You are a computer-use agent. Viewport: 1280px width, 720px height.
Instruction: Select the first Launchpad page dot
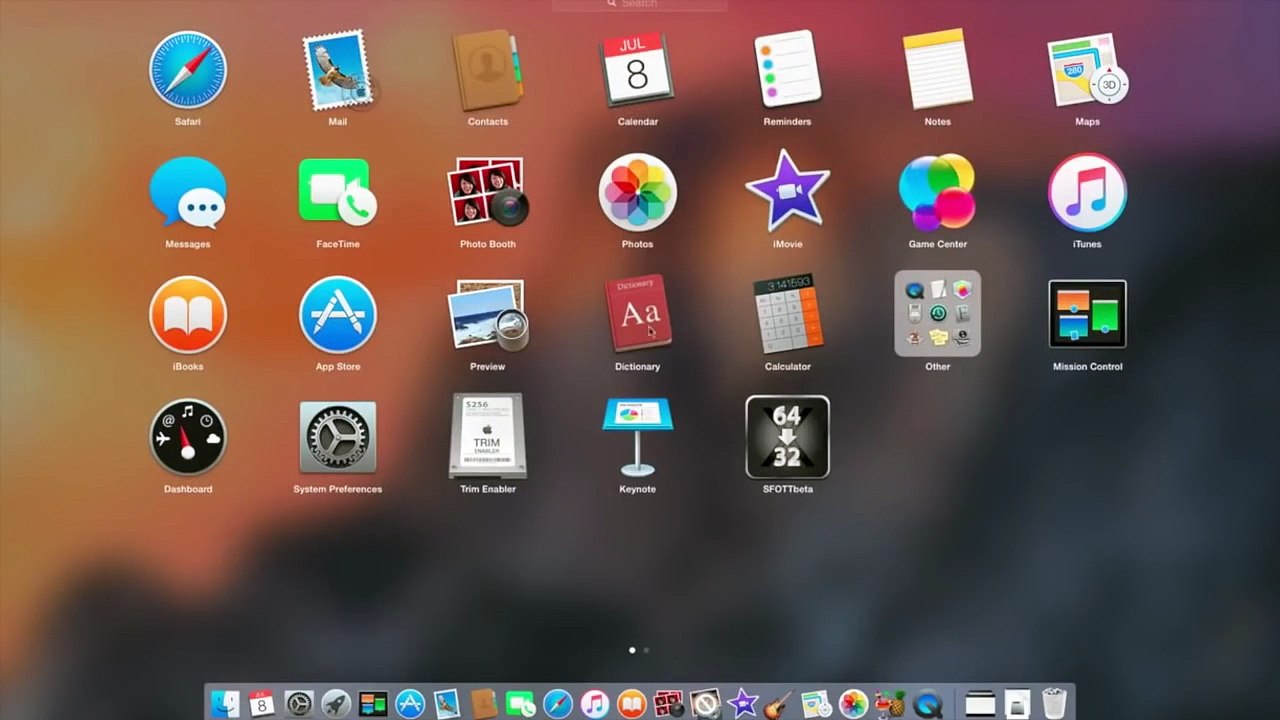pyautogui.click(x=632, y=650)
